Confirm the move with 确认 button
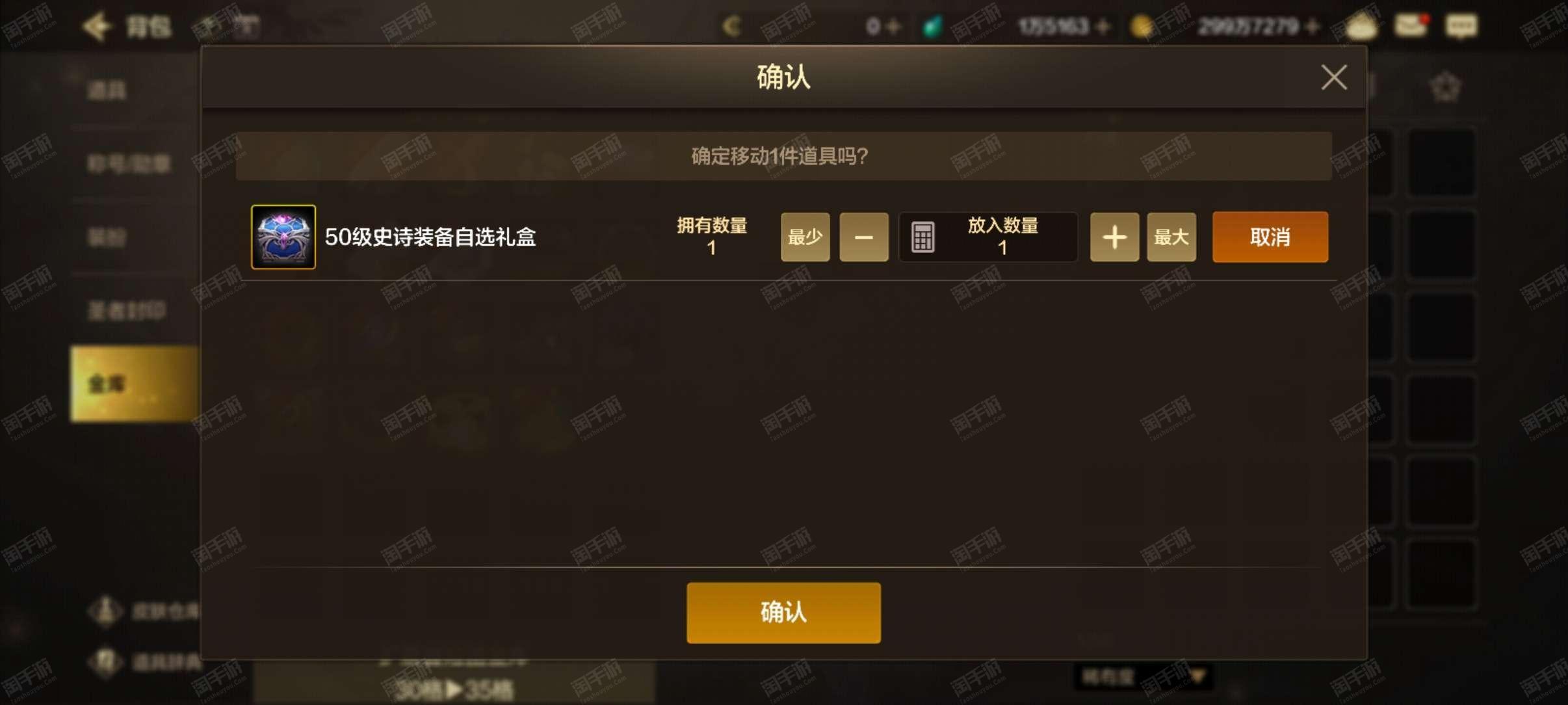Screen dimensions: 1568x705 click(783, 613)
